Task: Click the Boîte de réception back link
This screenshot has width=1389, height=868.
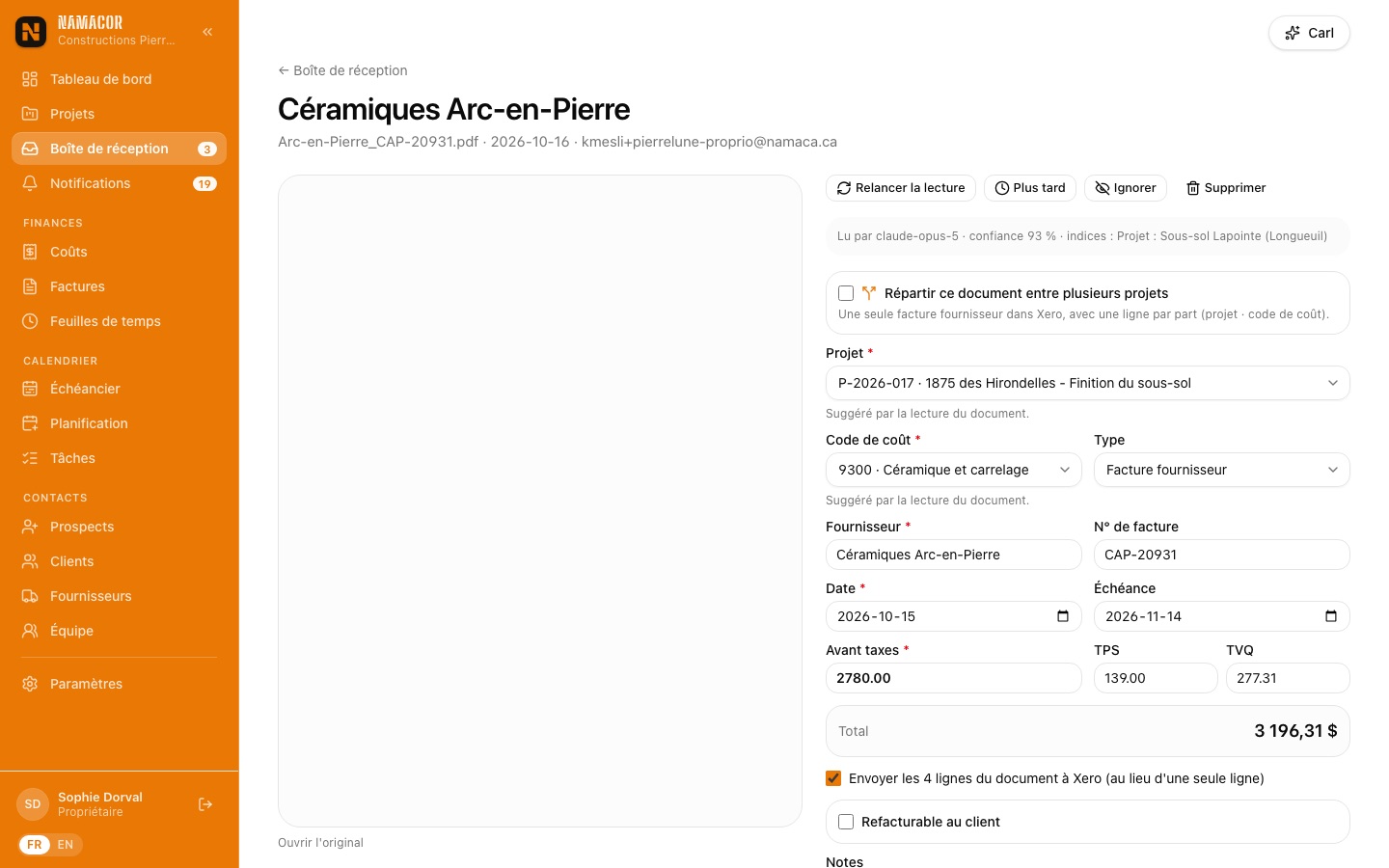Action: 342,70
